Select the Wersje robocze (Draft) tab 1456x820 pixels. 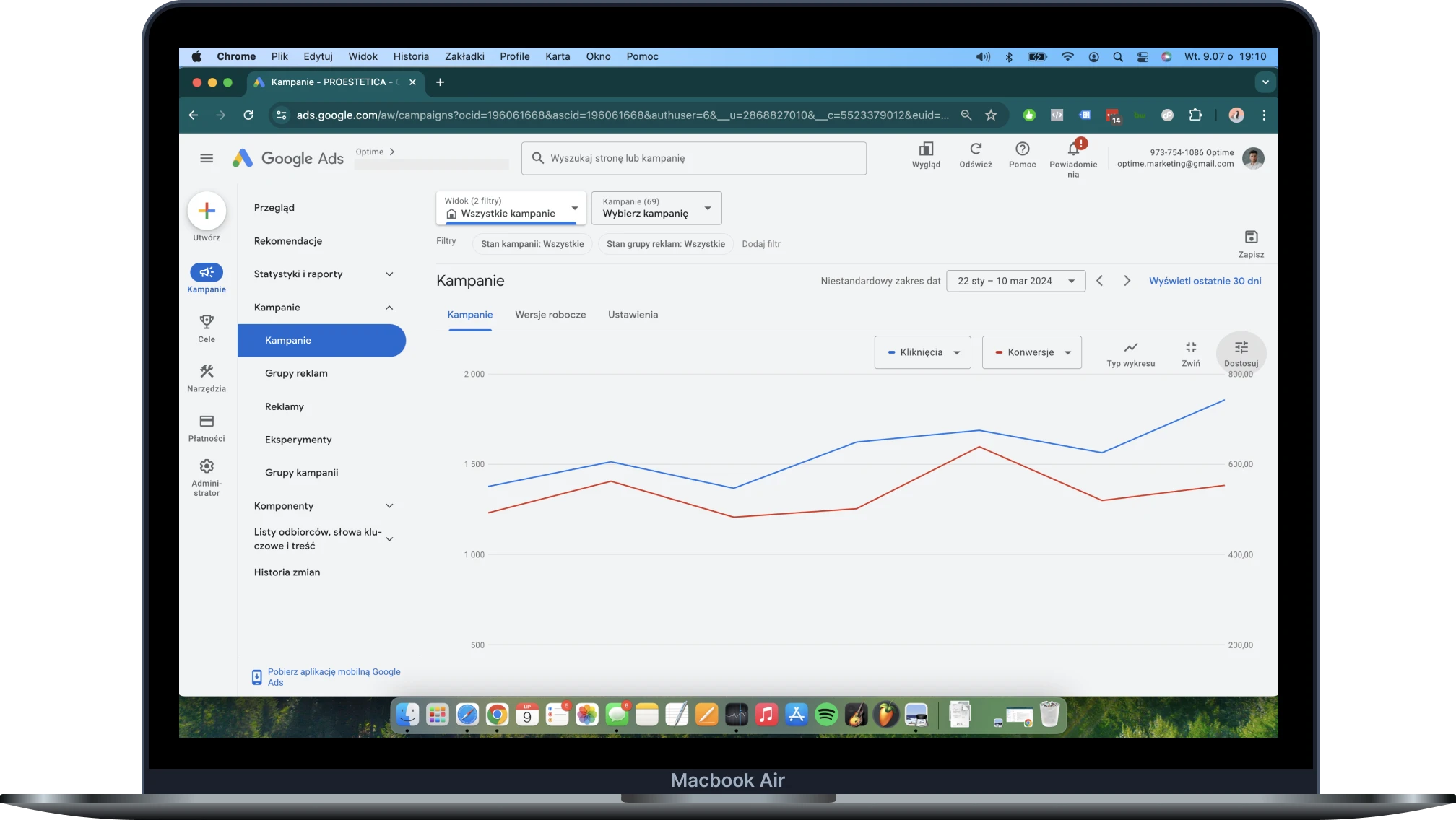[550, 314]
